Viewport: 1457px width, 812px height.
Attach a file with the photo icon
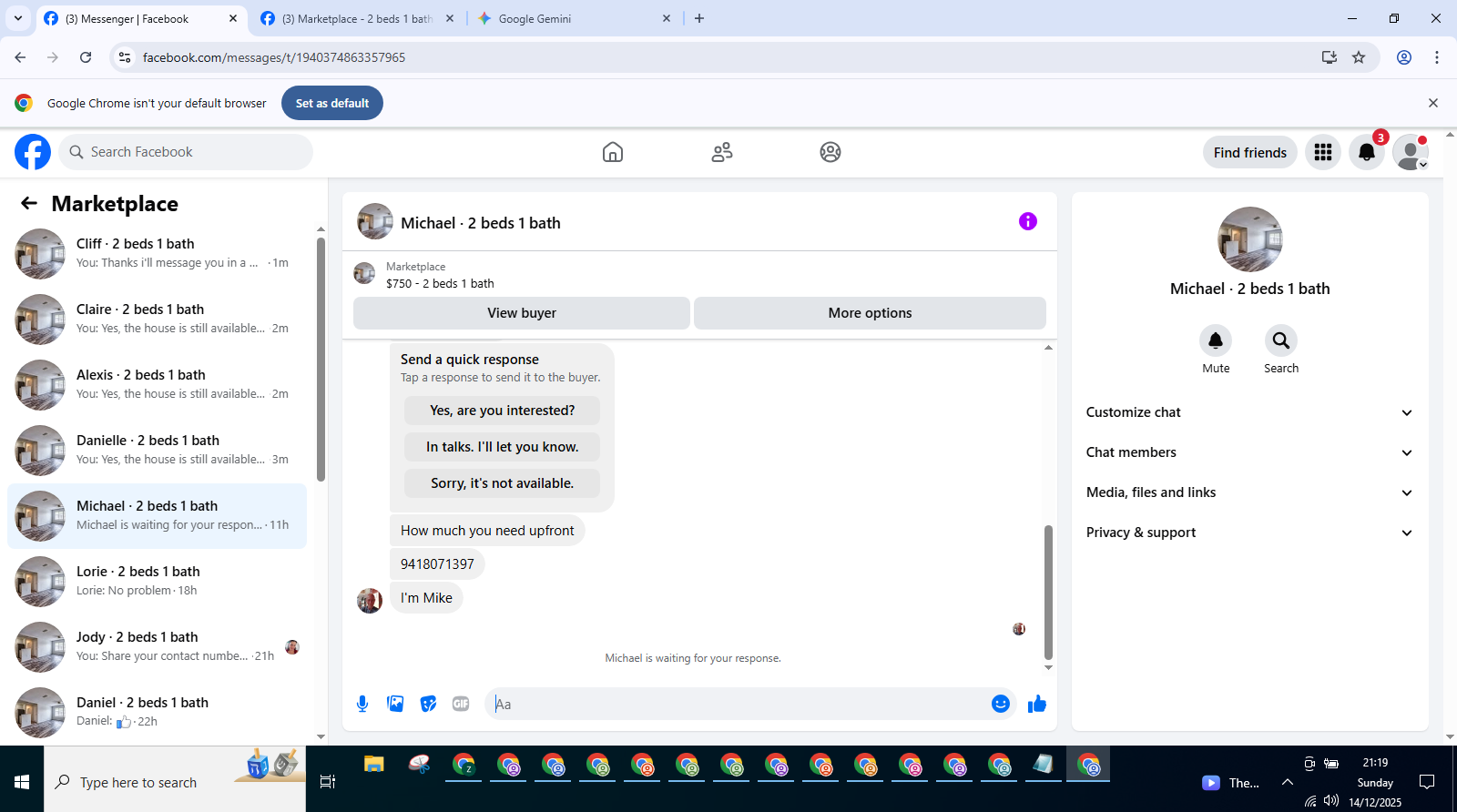[395, 704]
